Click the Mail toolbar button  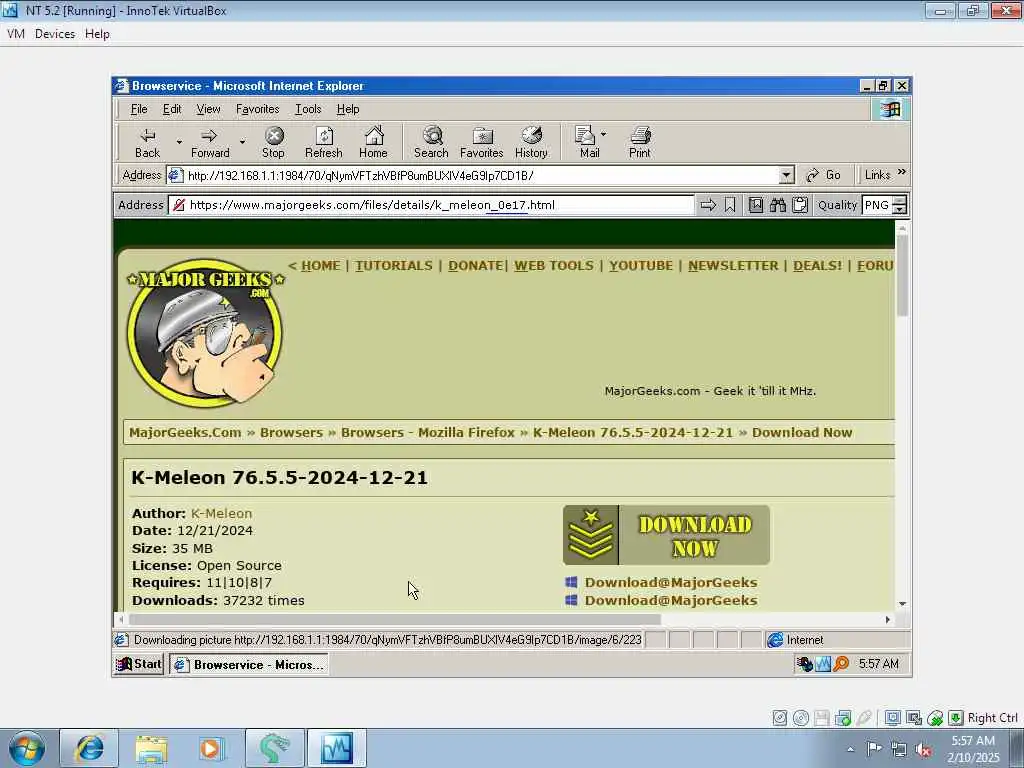(x=588, y=143)
